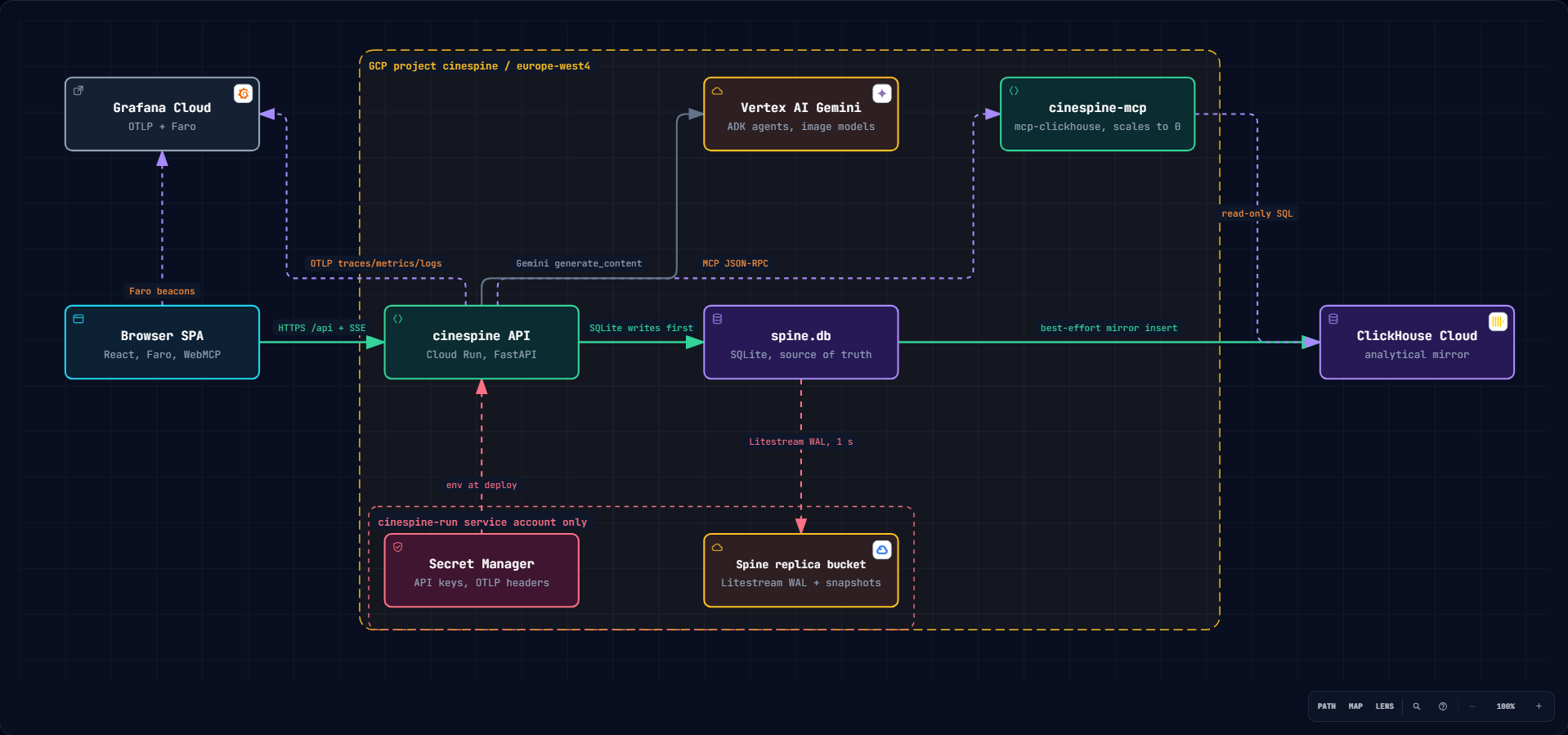Select the Browser SPA node
The image size is (1568, 735).
(162, 343)
